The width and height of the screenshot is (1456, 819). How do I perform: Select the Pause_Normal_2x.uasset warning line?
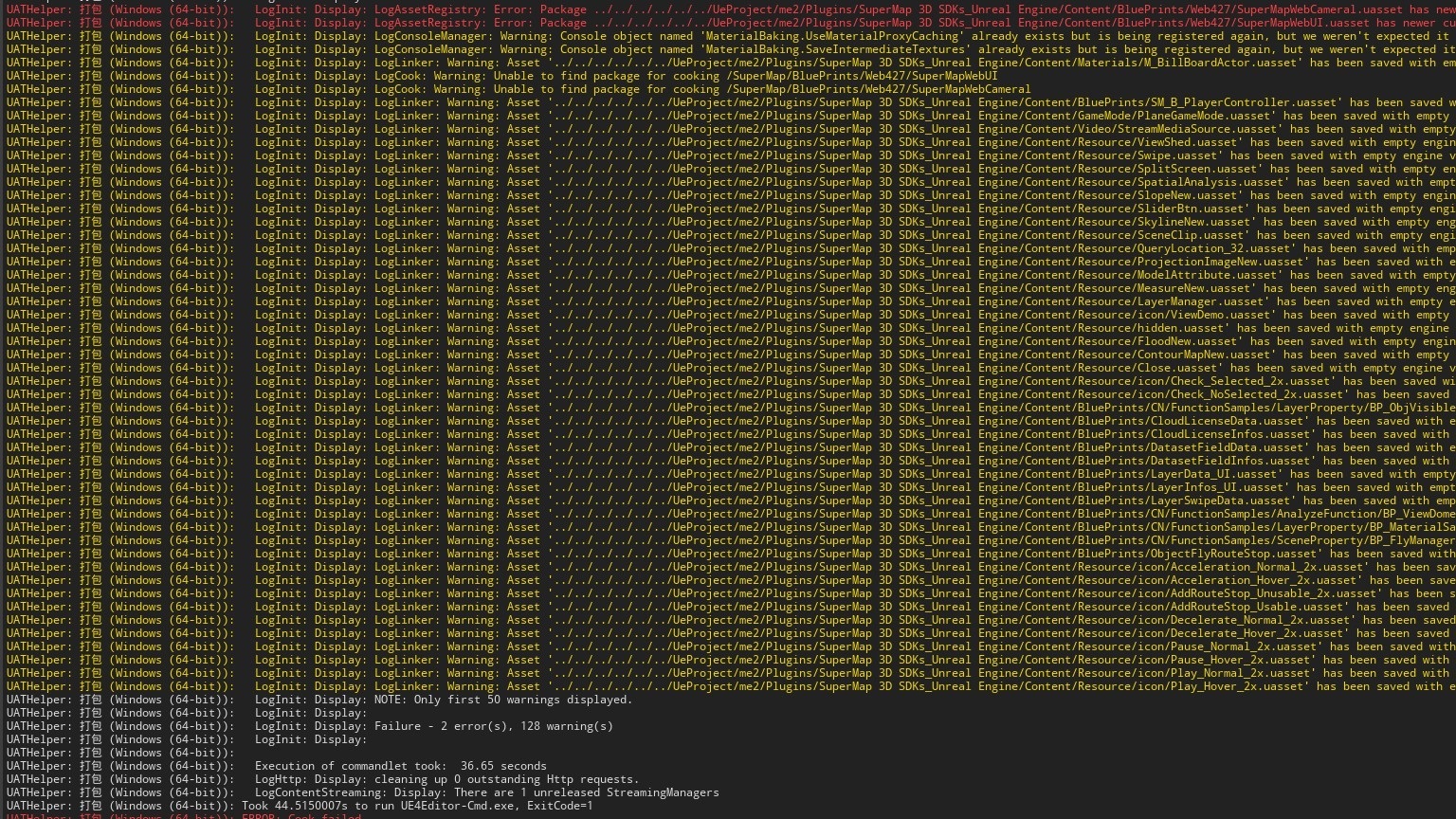(731, 646)
